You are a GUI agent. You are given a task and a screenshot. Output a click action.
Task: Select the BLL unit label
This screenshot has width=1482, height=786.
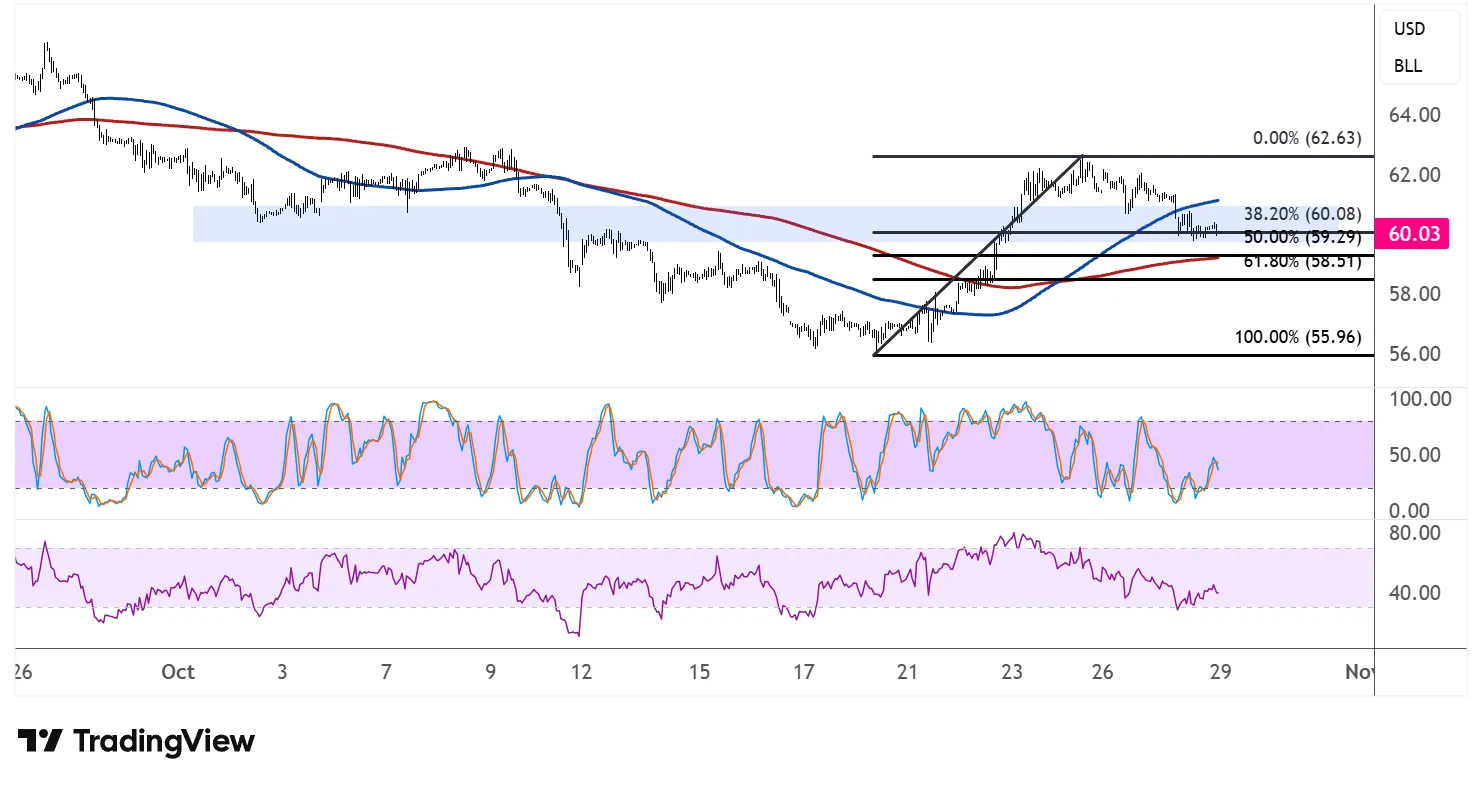click(x=1408, y=67)
